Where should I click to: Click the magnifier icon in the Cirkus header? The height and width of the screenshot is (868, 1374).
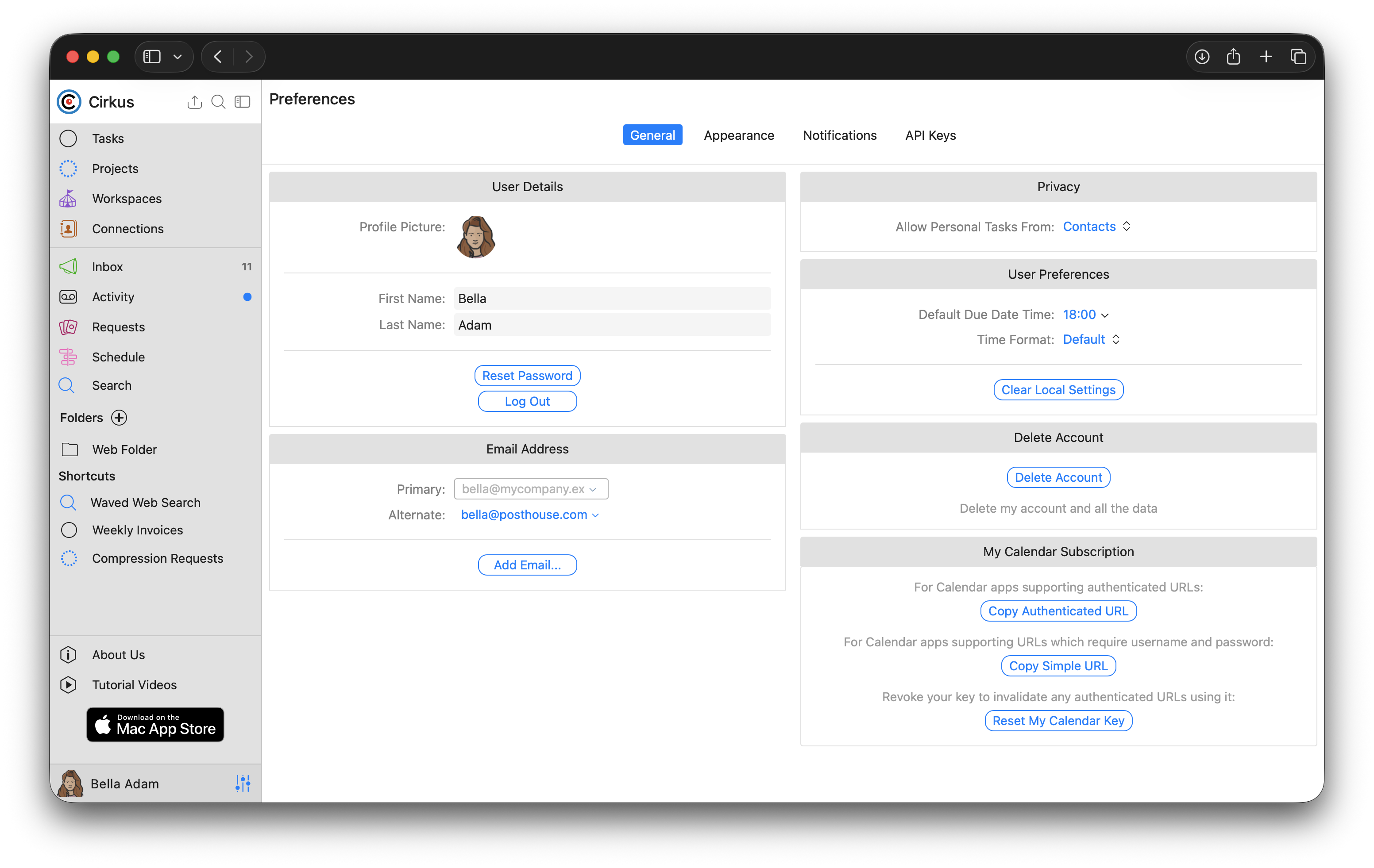click(218, 102)
